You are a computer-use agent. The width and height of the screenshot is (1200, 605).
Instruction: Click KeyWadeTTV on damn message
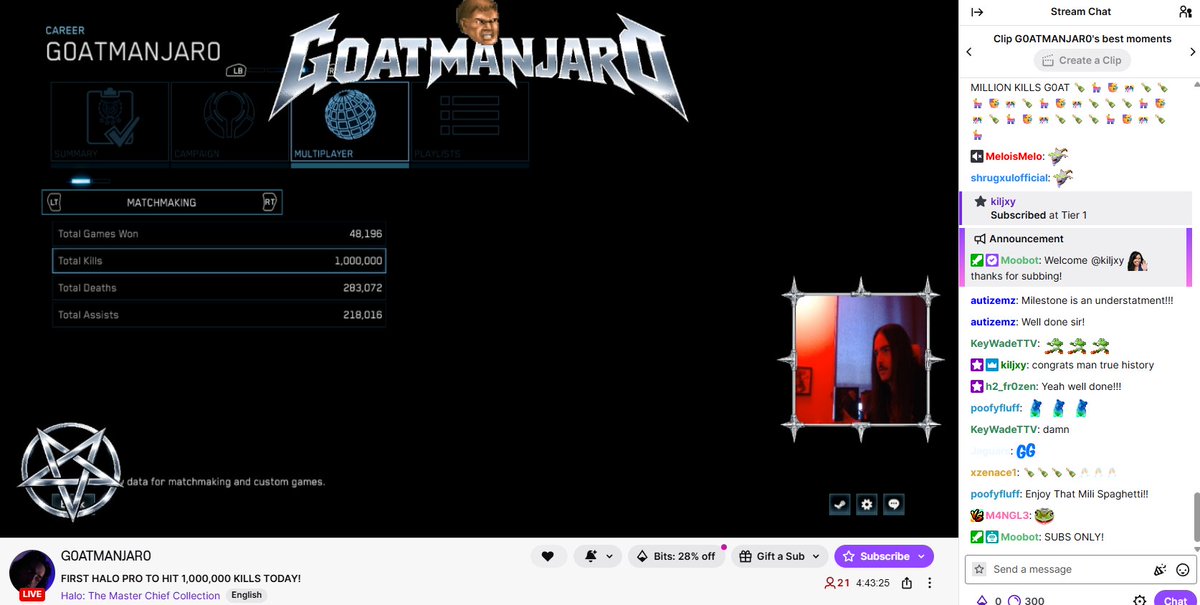point(1004,429)
